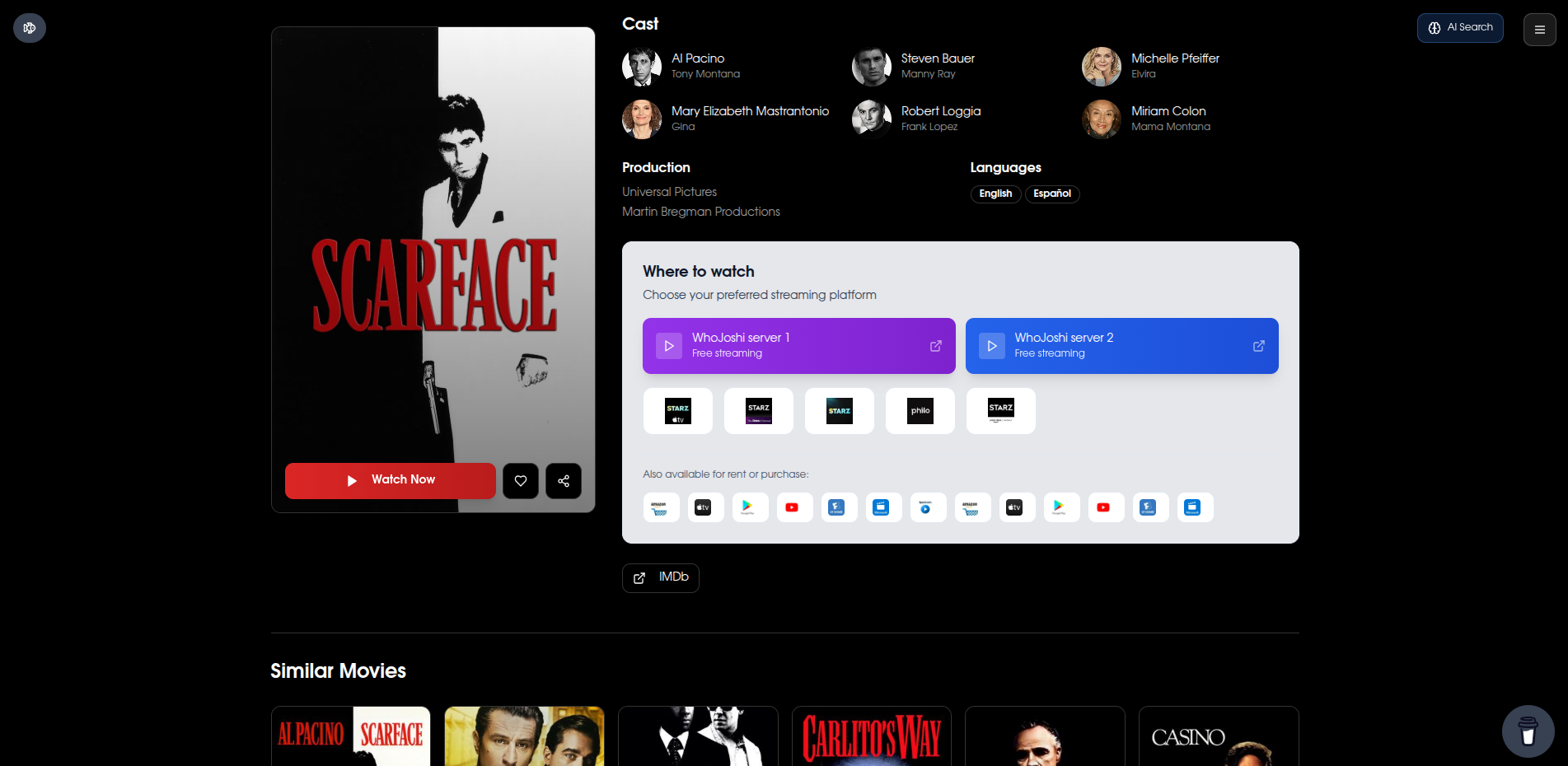Open WhoJoshi server 2 free streaming

[x=1122, y=346]
